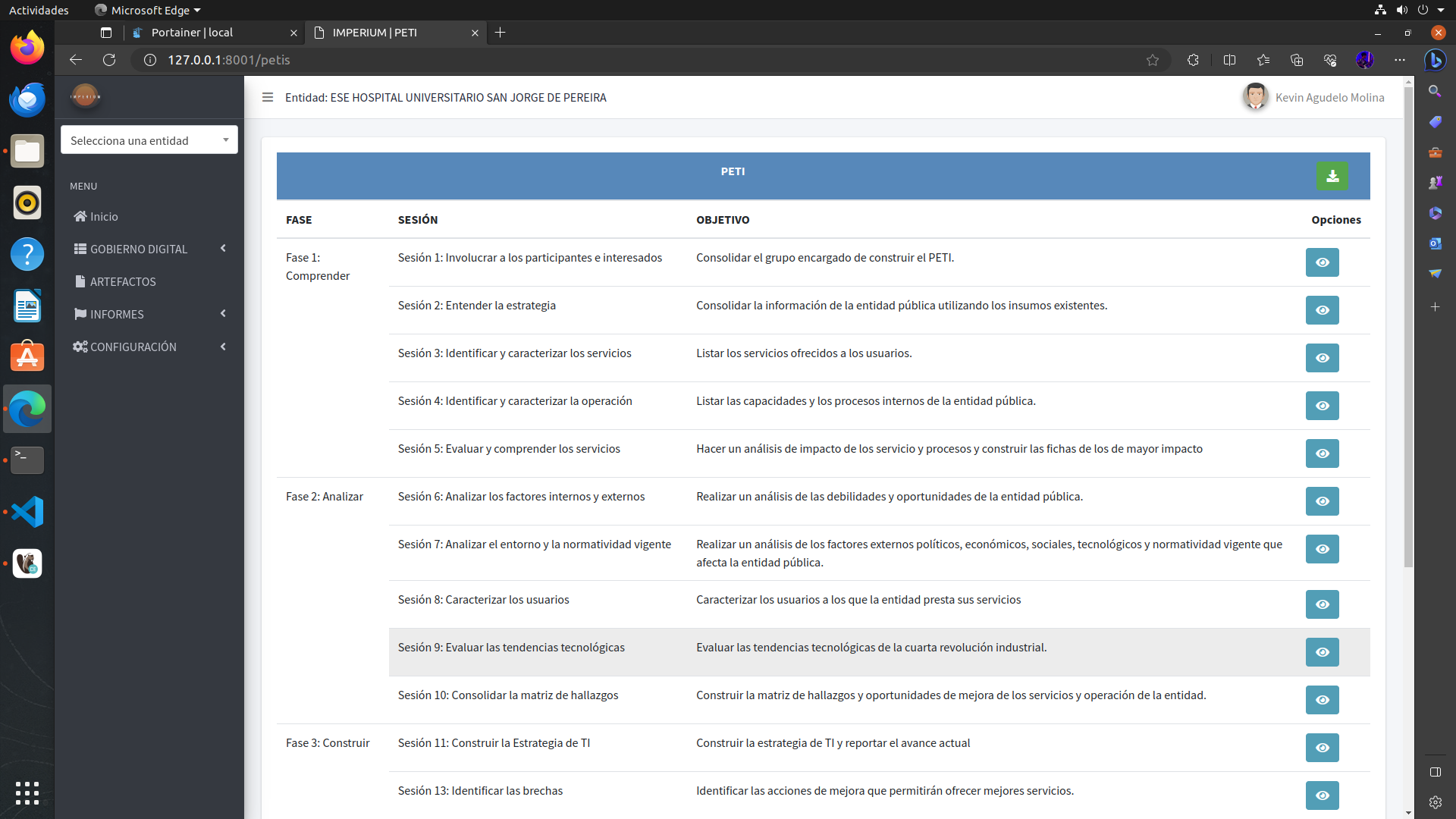This screenshot has height=819, width=1456.
Task: Download the PETI with green button
Action: pyautogui.click(x=1332, y=176)
